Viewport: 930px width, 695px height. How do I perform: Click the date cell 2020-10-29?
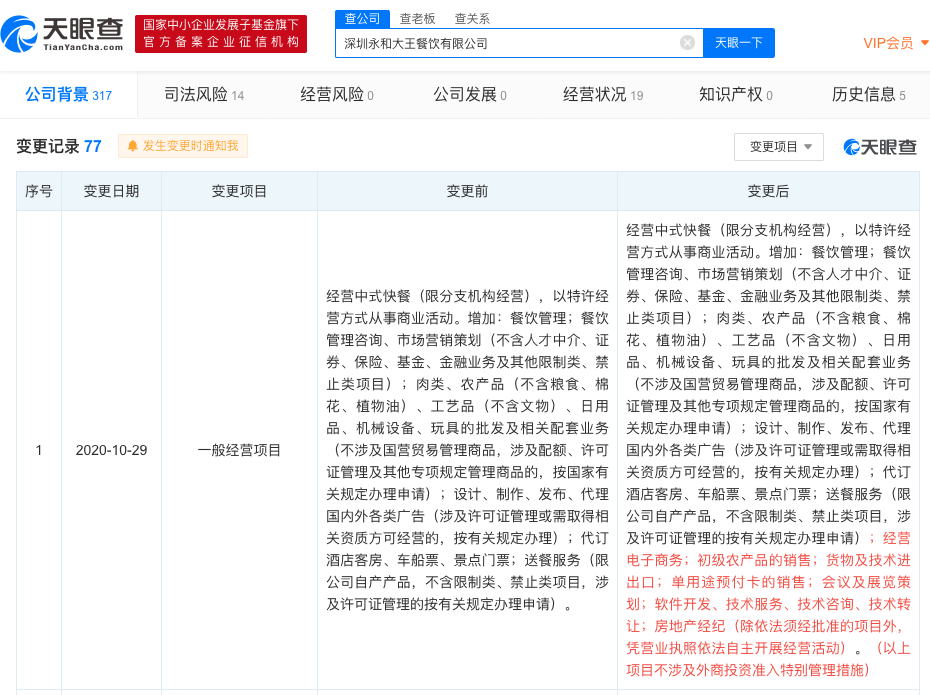(x=111, y=450)
